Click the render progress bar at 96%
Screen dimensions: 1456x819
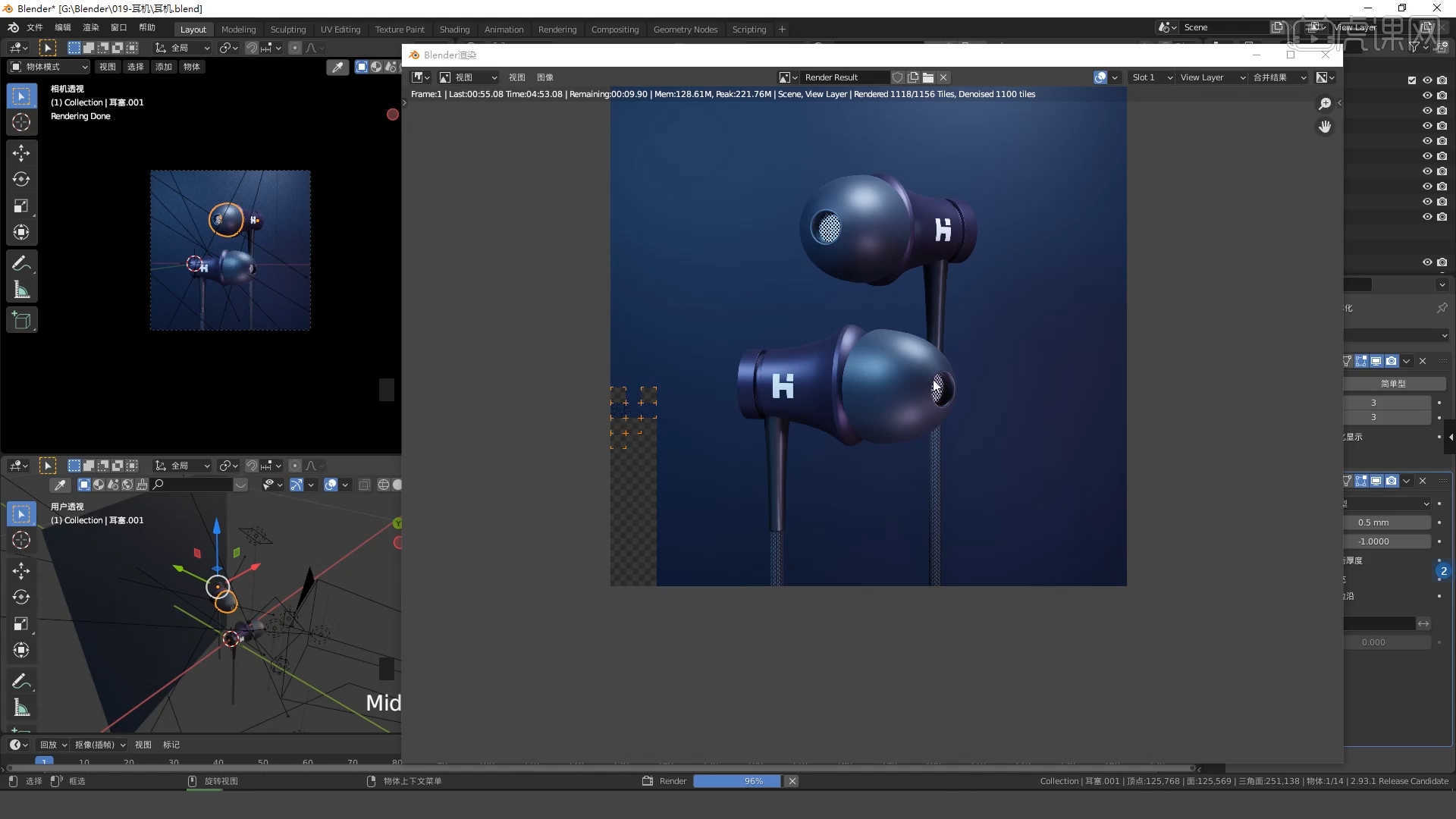click(736, 781)
